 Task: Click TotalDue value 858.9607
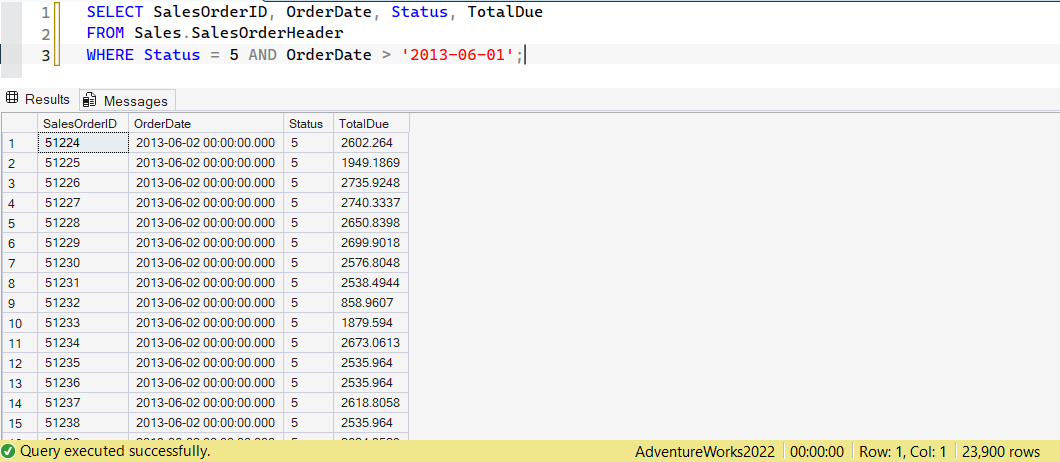point(371,303)
